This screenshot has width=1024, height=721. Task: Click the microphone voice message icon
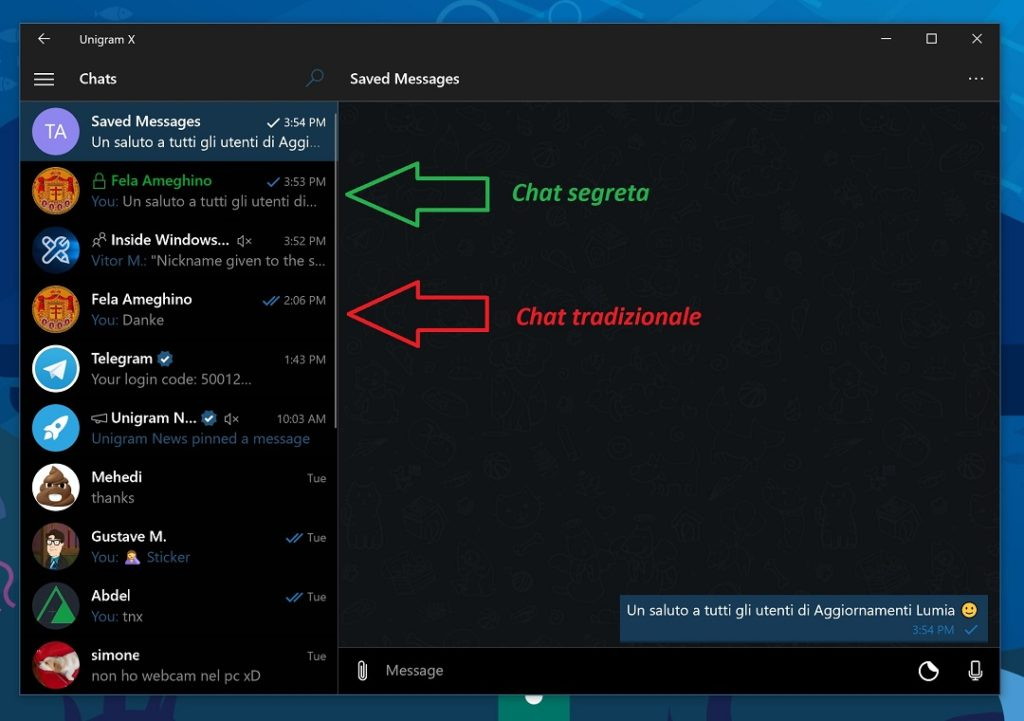point(975,671)
